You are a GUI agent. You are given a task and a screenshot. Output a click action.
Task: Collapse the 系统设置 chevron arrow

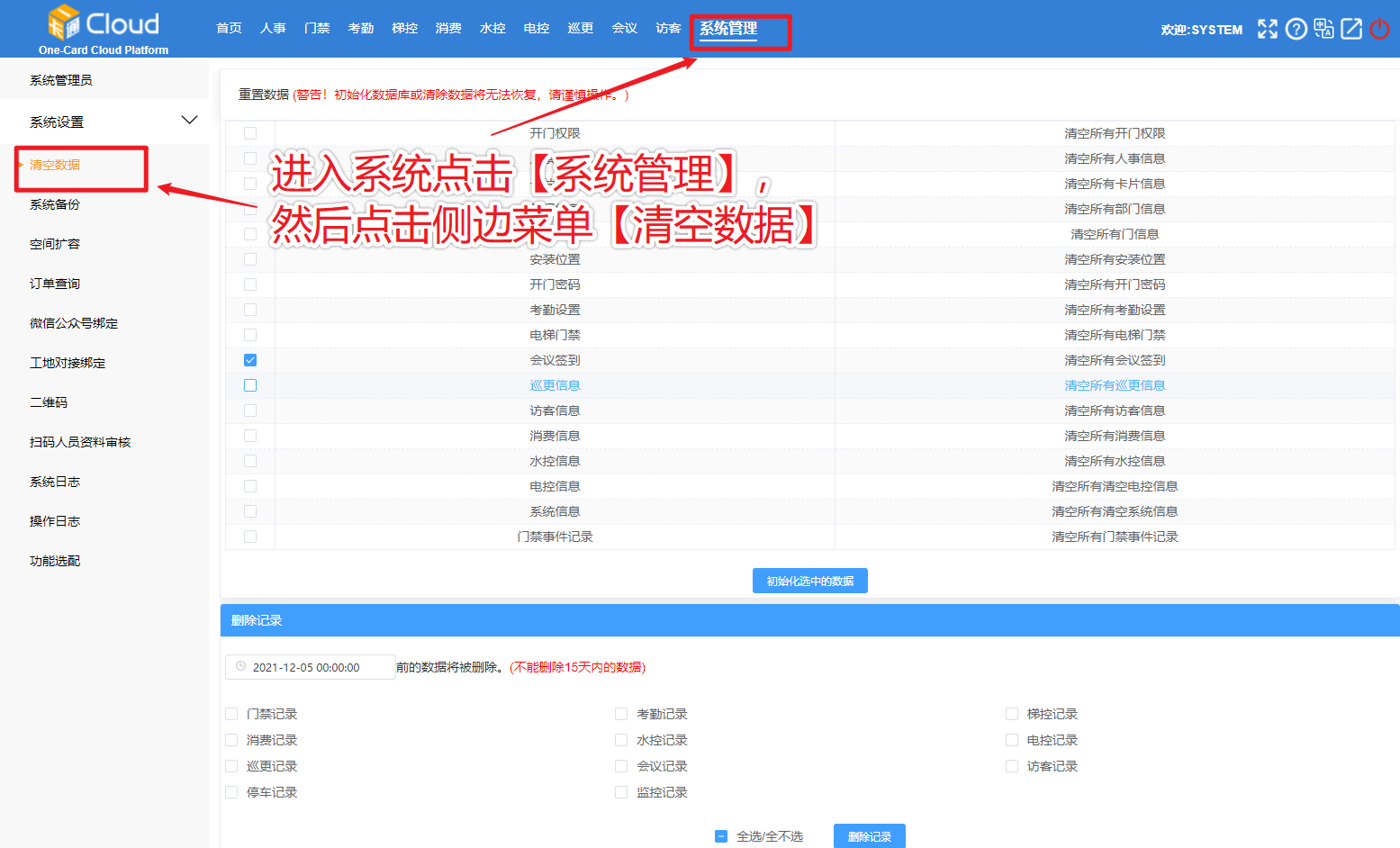189,121
